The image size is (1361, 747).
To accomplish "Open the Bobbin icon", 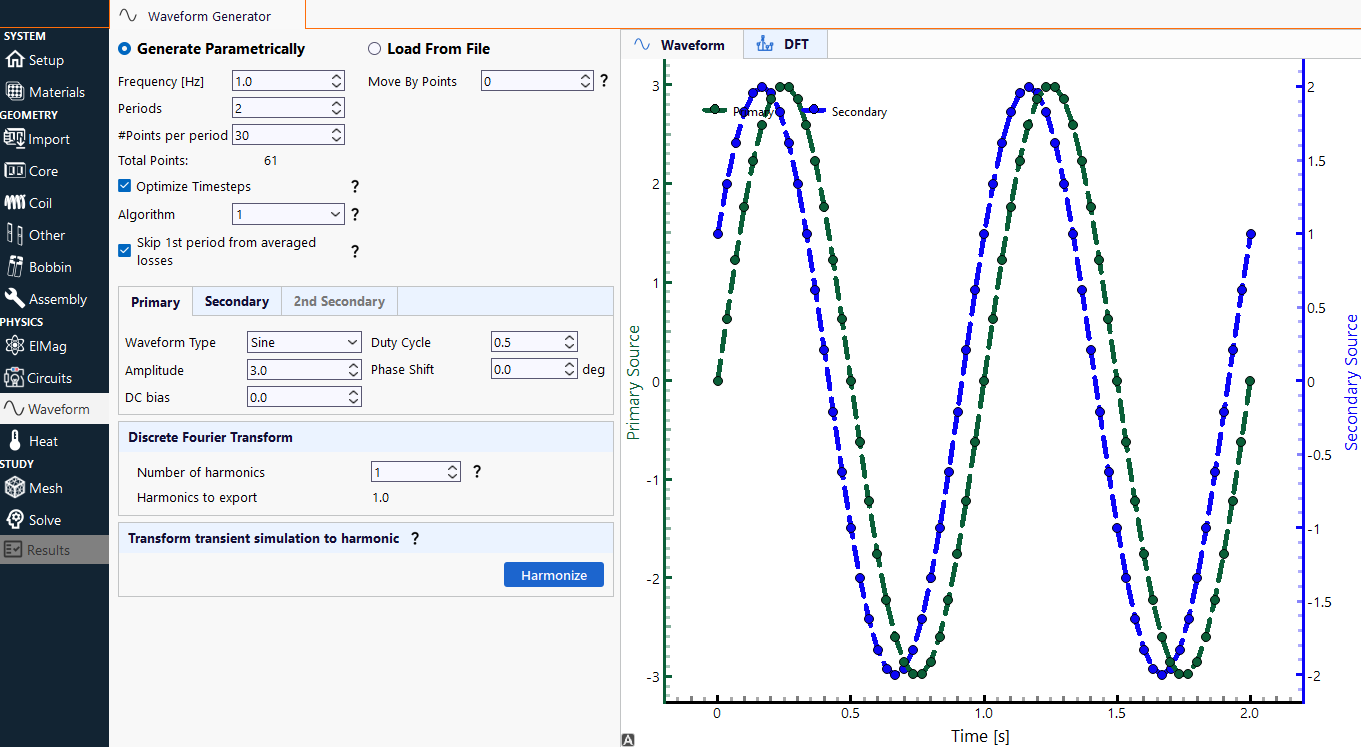I will (15, 267).
